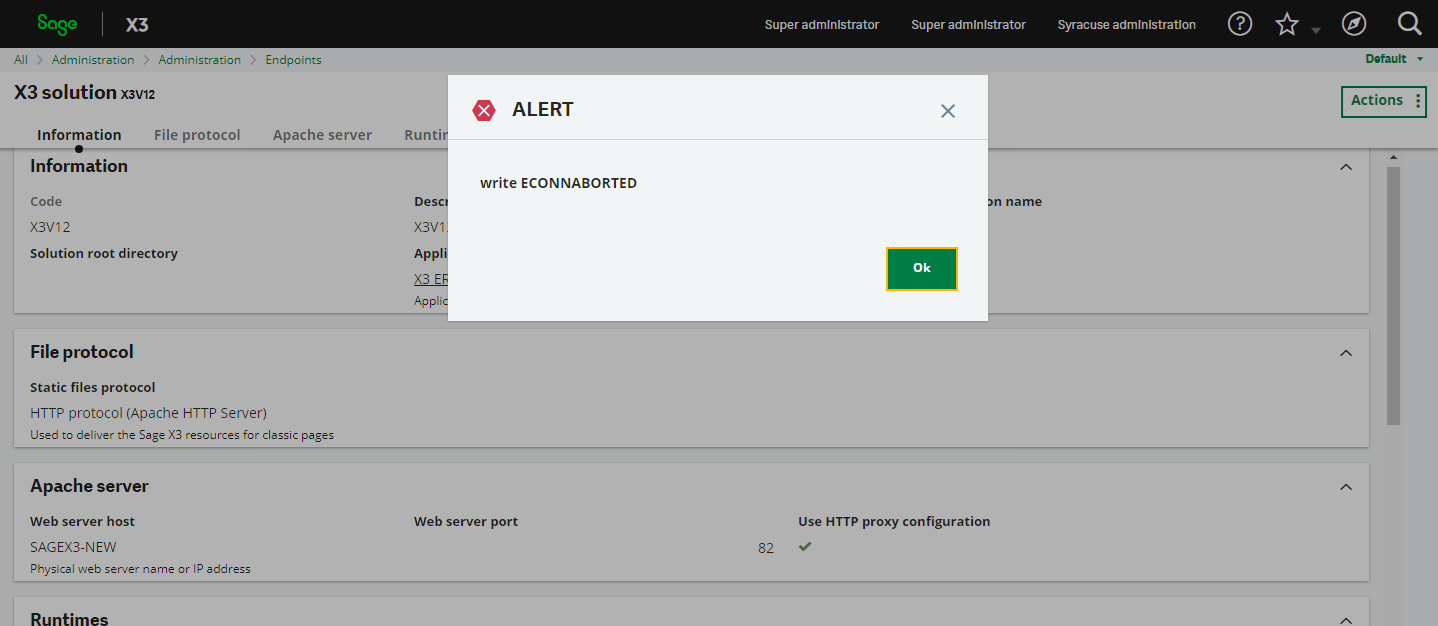Switch to the Apache server tab
The image size is (1438, 626).
point(322,134)
